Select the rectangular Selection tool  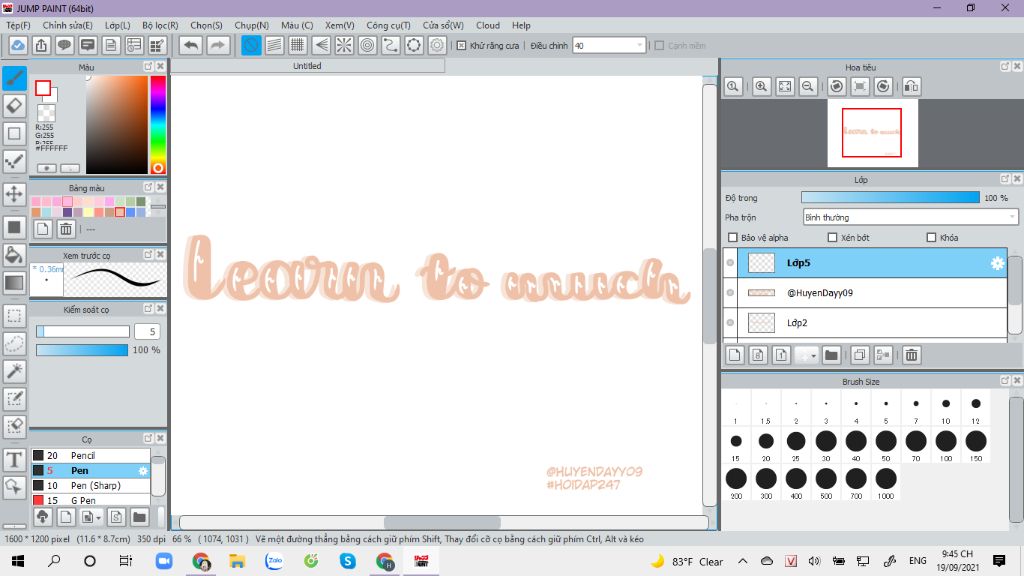(14, 316)
